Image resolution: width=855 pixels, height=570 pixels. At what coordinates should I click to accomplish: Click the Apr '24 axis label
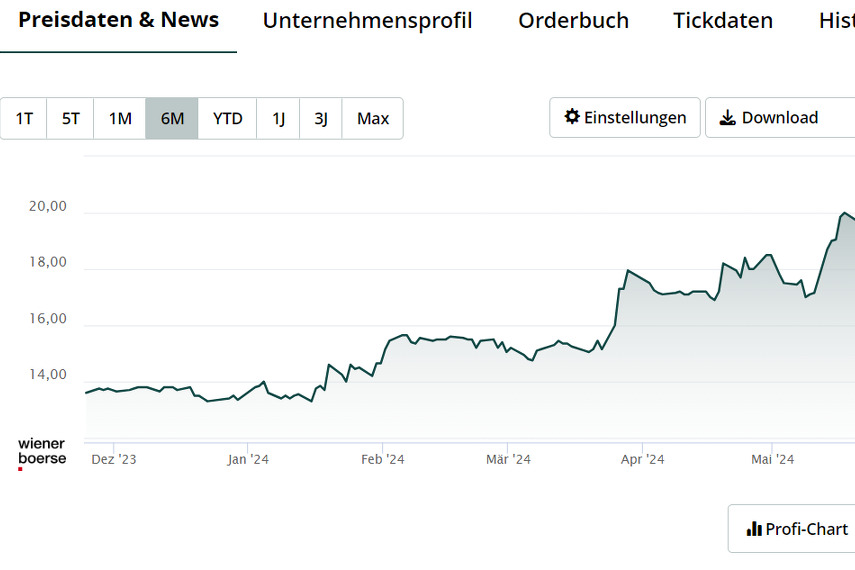[x=642, y=459]
